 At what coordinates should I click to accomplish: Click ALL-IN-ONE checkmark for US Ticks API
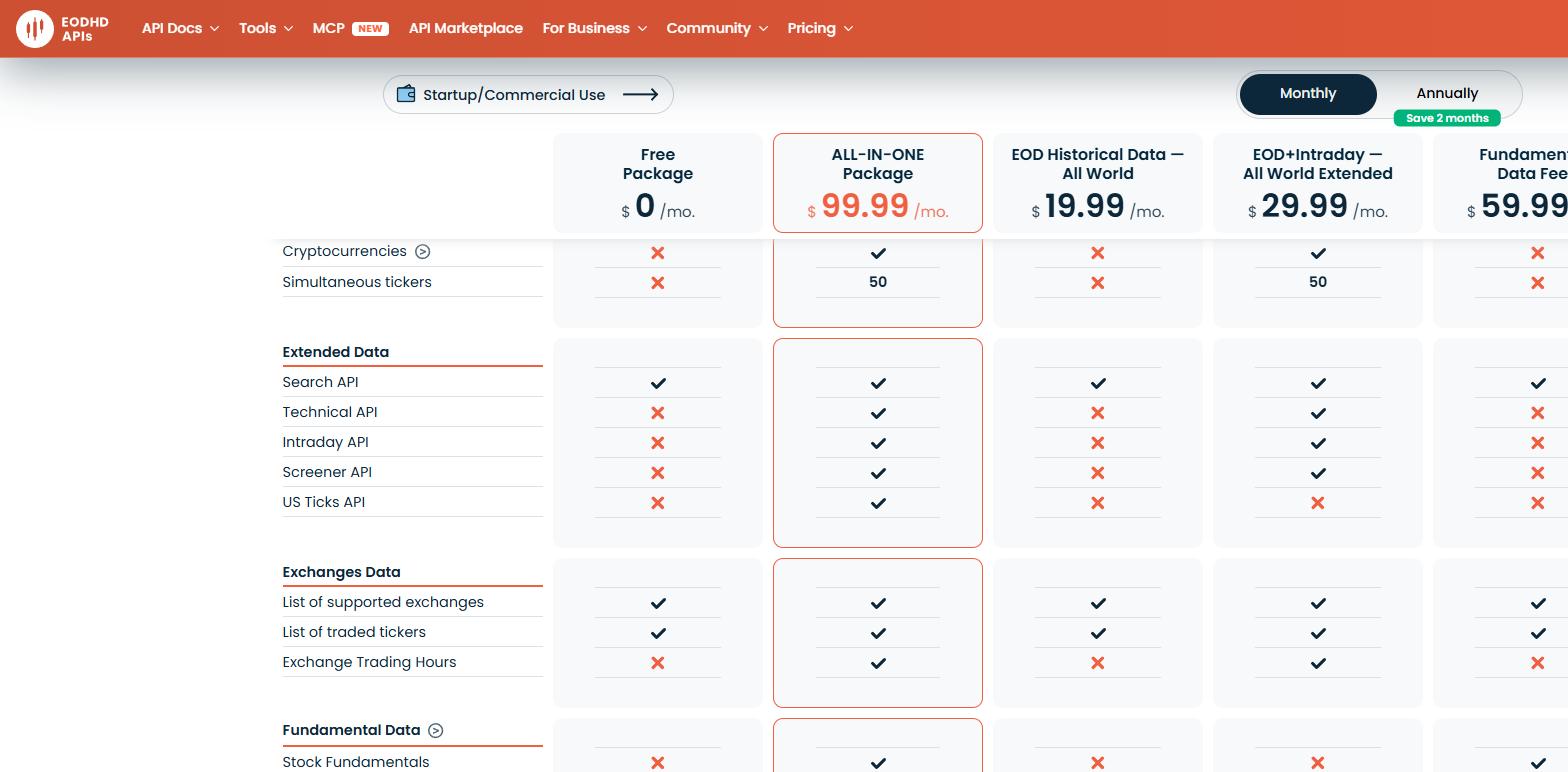[878, 503]
